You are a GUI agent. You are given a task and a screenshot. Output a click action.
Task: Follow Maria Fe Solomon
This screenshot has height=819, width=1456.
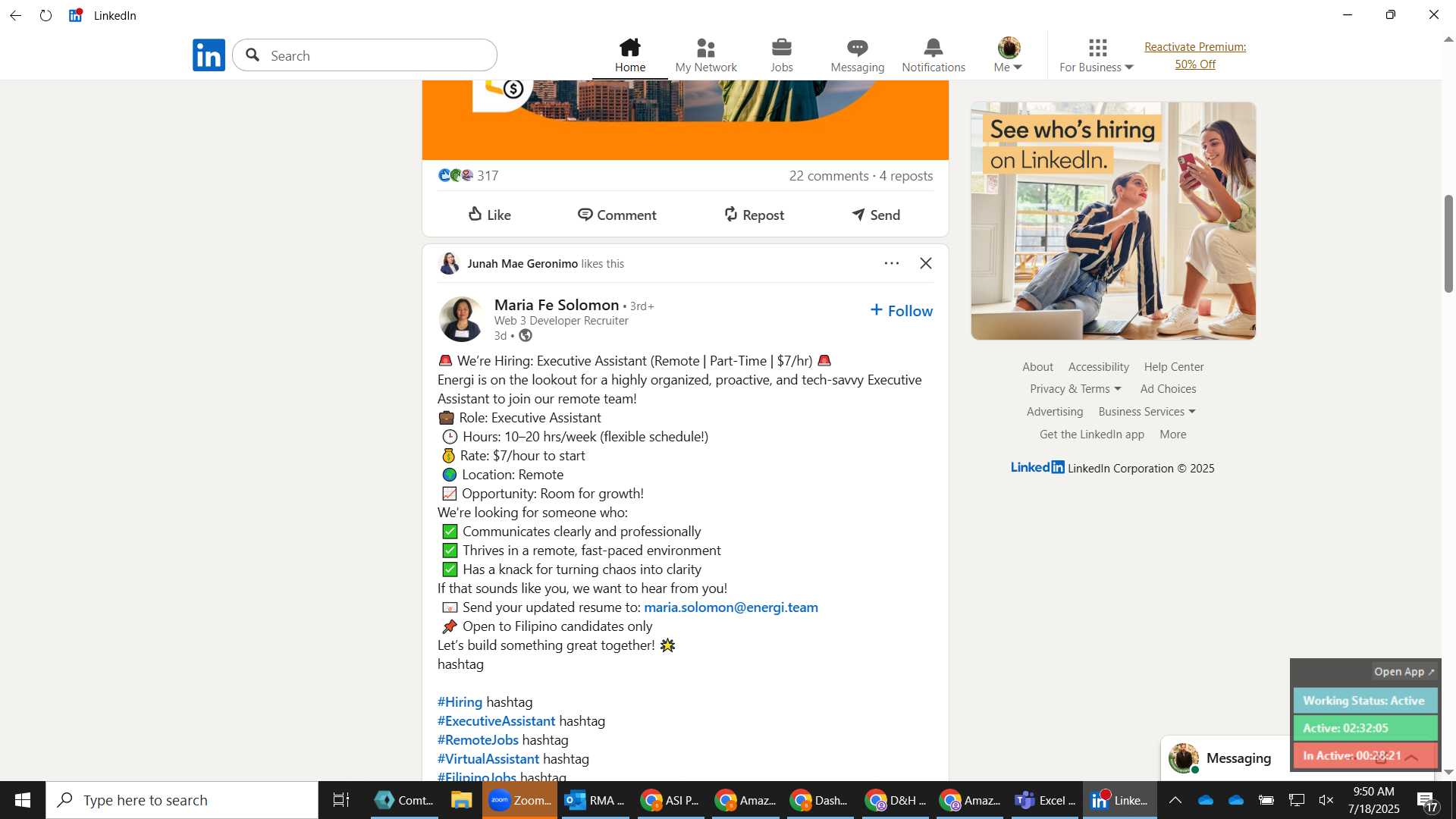tap(902, 311)
